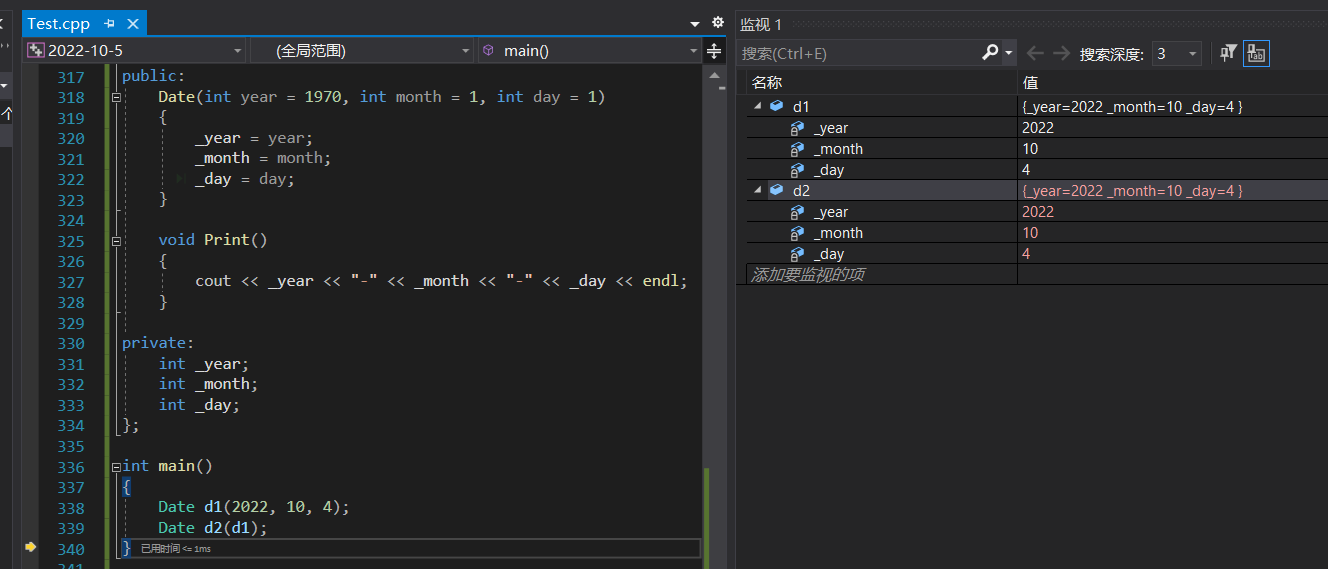The width and height of the screenshot is (1328, 569).
Task: Open the search options dropdown arrow
Action: (x=1009, y=53)
